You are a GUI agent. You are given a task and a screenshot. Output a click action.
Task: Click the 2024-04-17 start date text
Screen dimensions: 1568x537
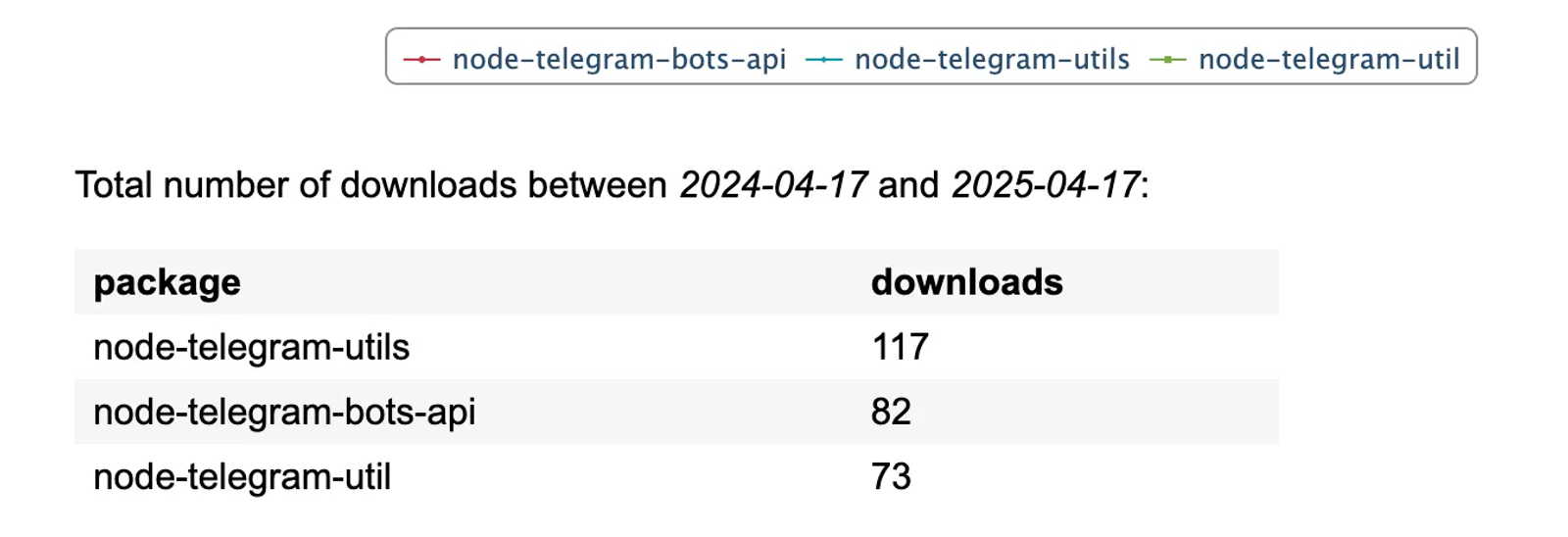click(773, 184)
